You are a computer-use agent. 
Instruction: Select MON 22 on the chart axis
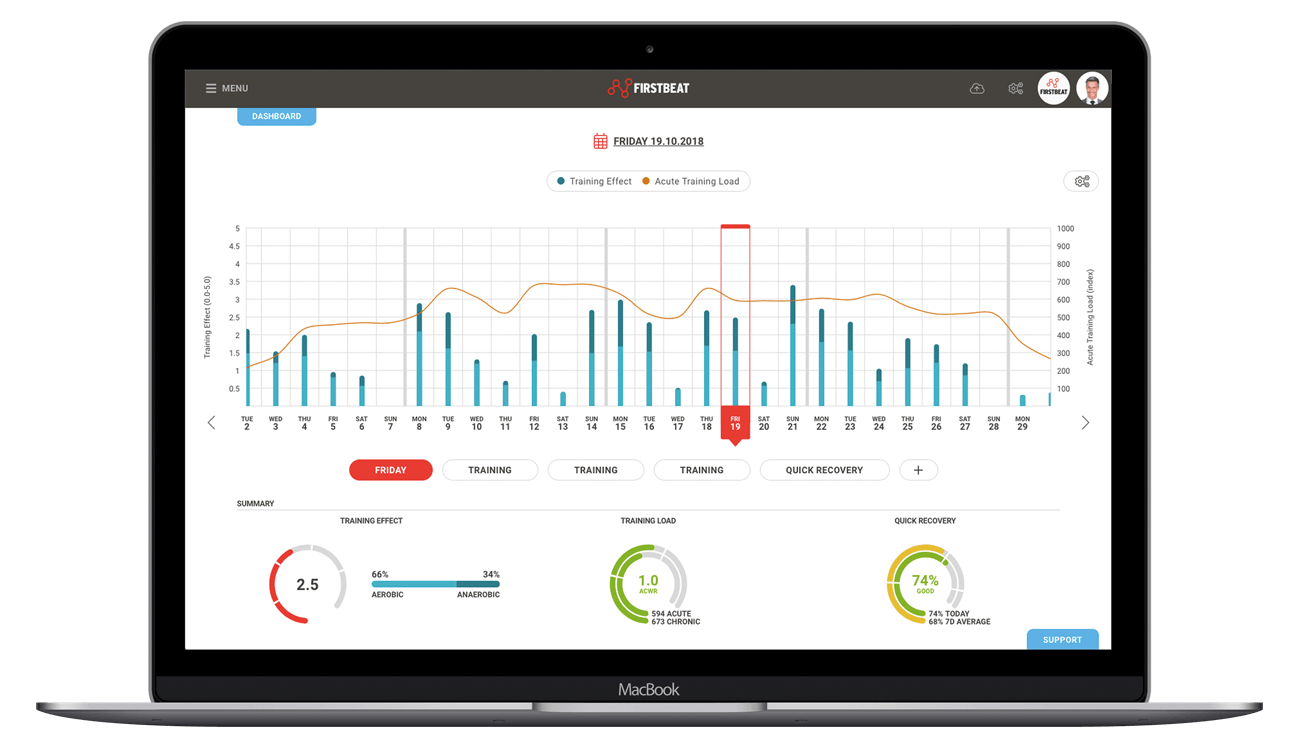(x=821, y=423)
